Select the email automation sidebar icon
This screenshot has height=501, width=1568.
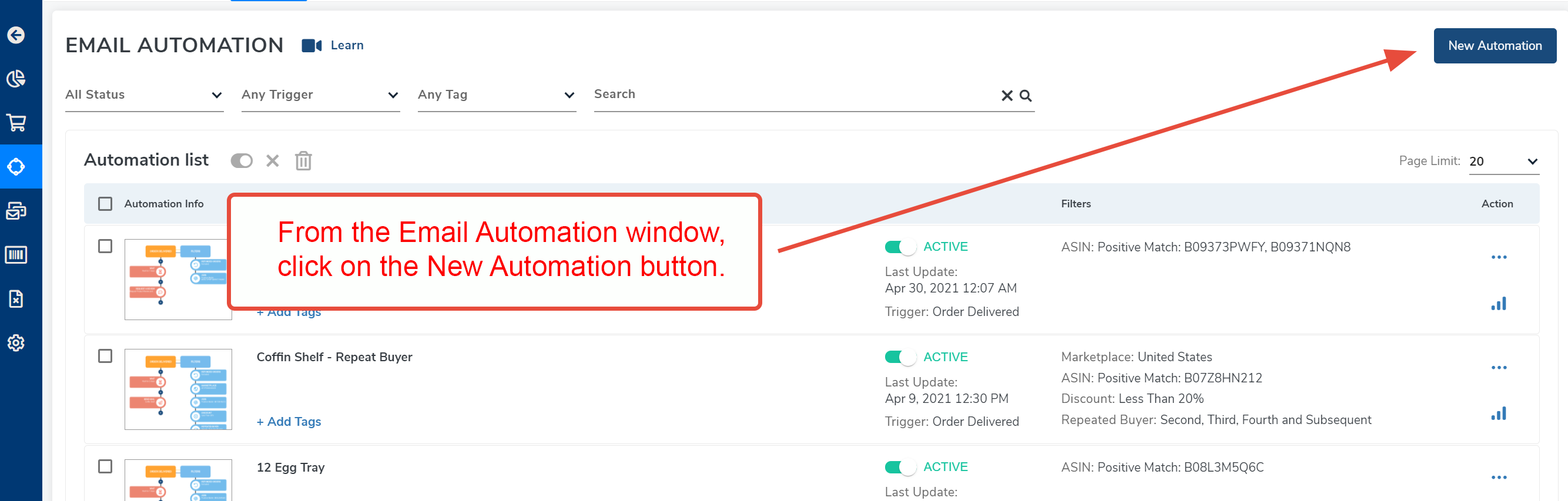point(16,167)
